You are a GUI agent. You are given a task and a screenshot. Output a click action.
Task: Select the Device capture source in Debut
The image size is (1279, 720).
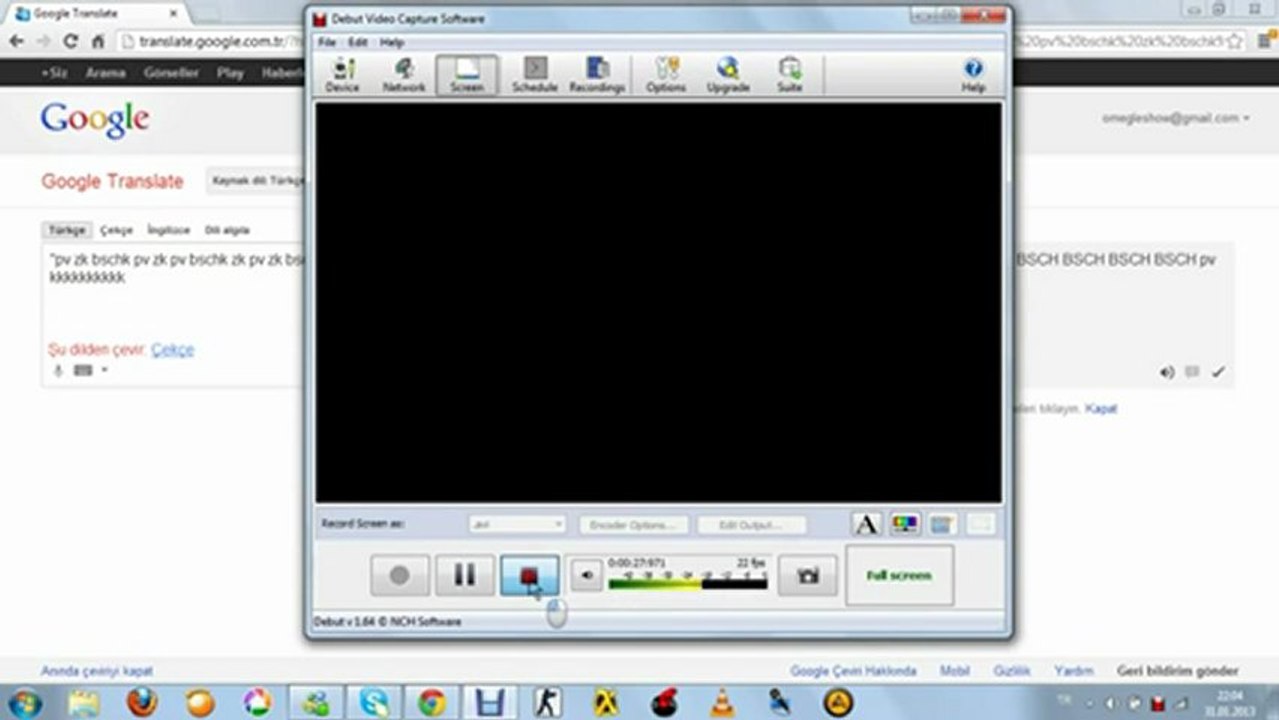tap(342, 75)
